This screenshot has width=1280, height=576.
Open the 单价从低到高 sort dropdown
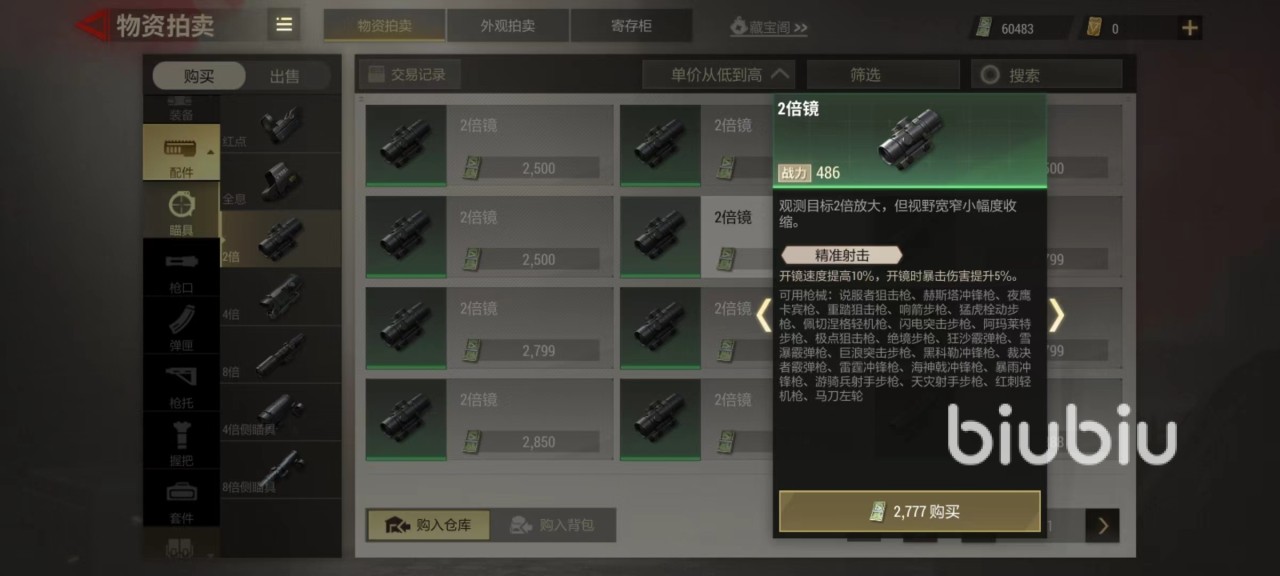click(x=718, y=74)
